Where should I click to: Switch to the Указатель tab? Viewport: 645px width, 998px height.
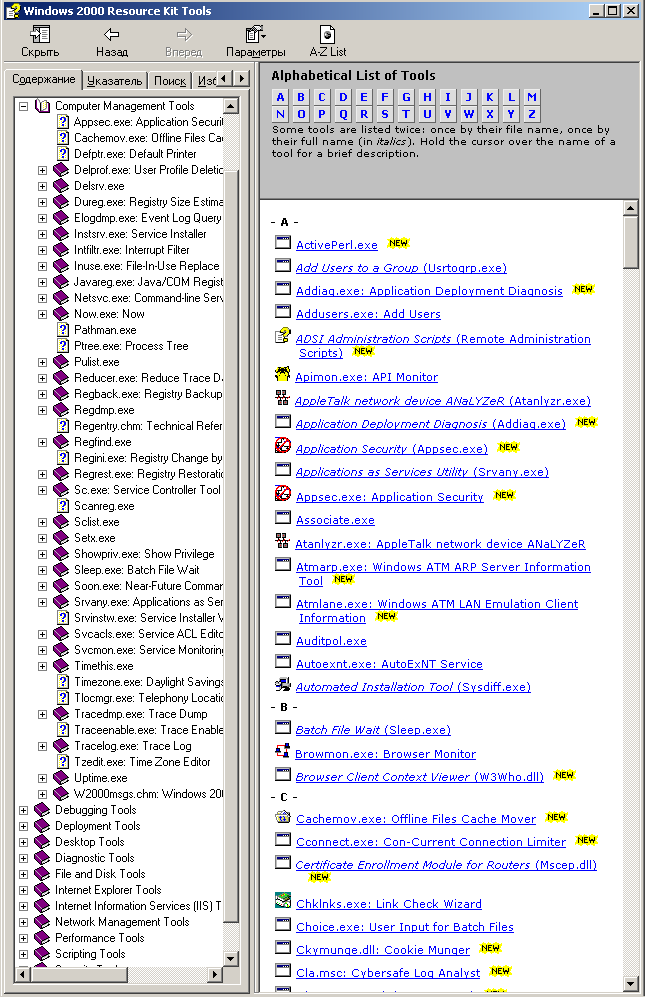[x=115, y=81]
